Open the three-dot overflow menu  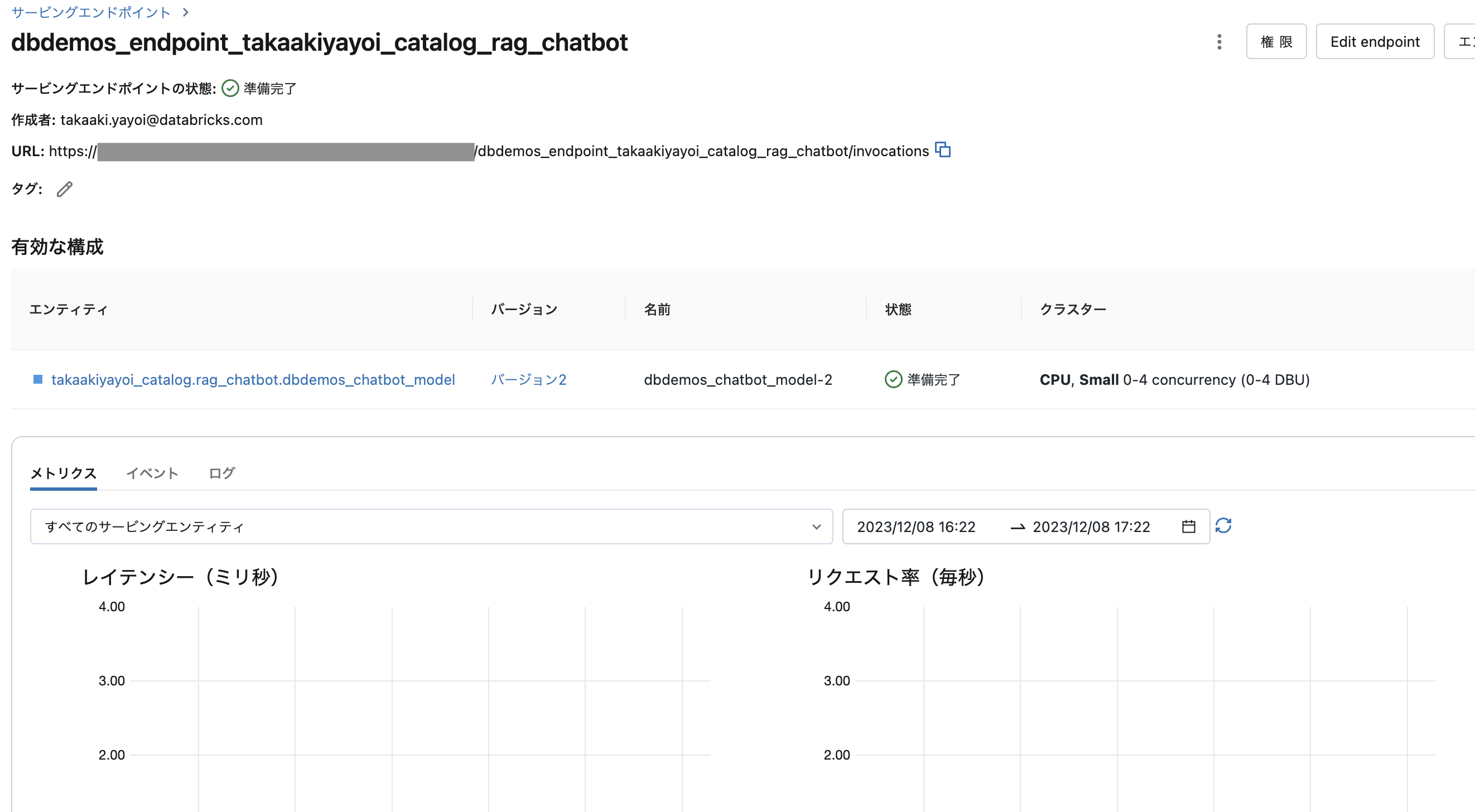[1219, 42]
